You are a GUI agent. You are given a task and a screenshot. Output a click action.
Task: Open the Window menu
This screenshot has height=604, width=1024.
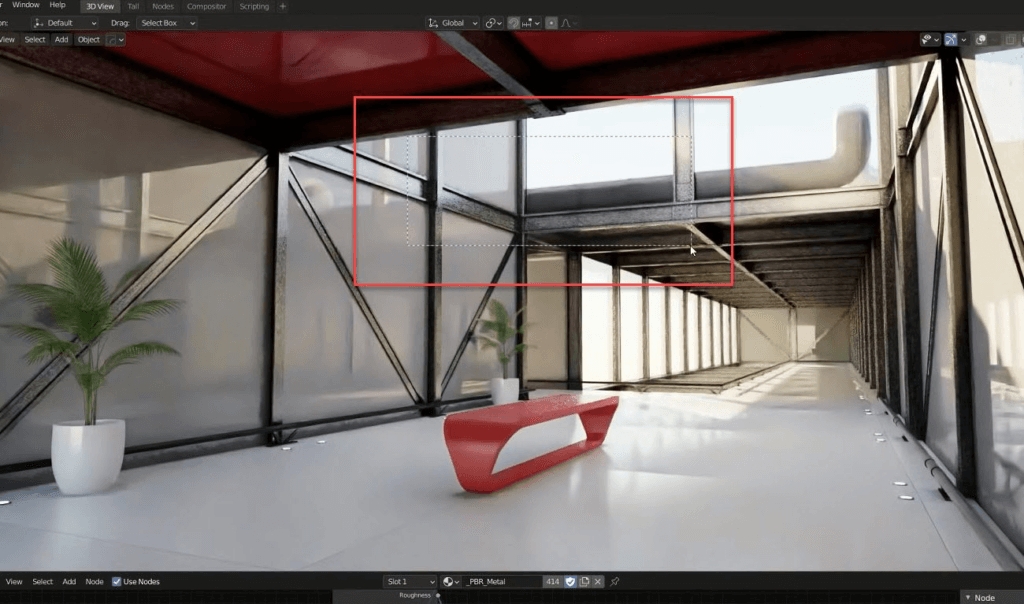point(26,5)
